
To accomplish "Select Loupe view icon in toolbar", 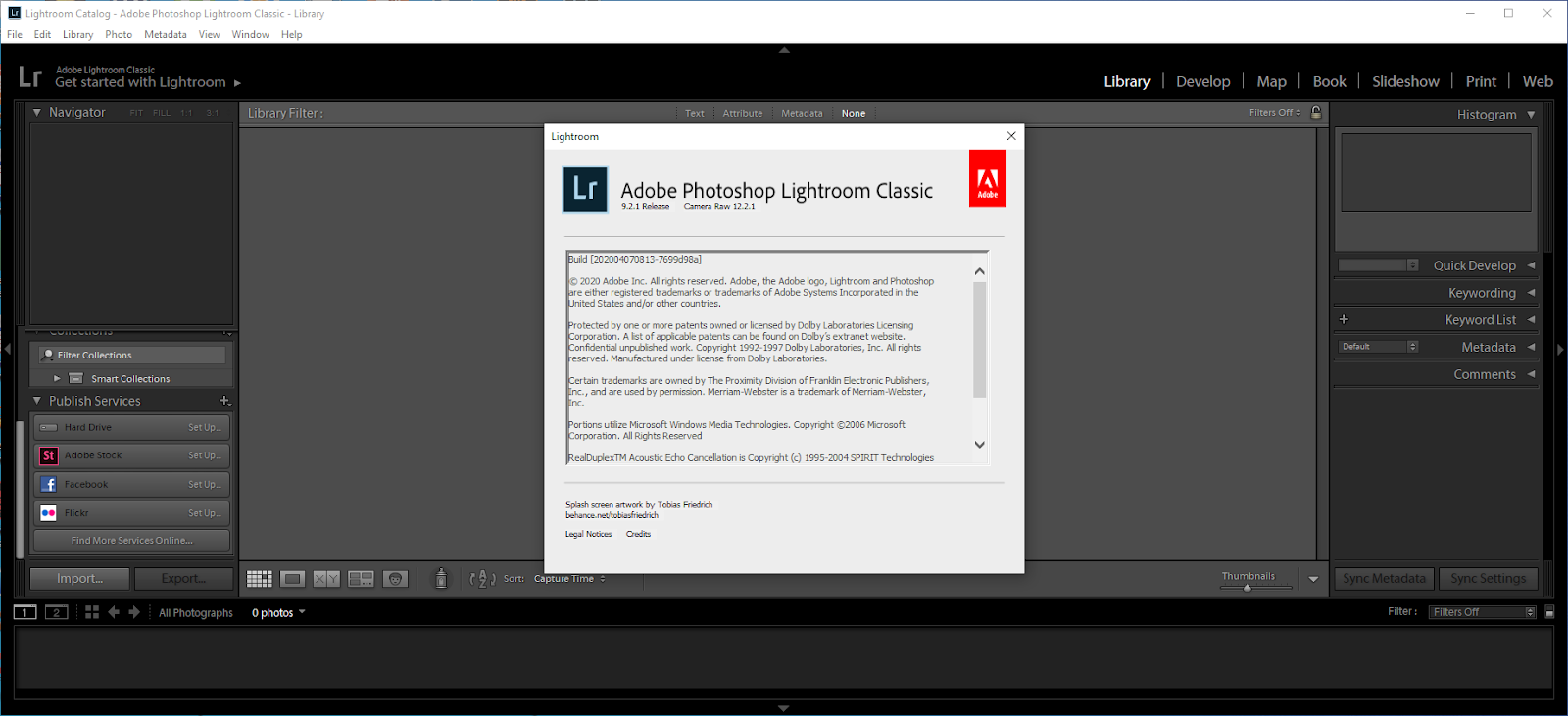I will click(292, 579).
